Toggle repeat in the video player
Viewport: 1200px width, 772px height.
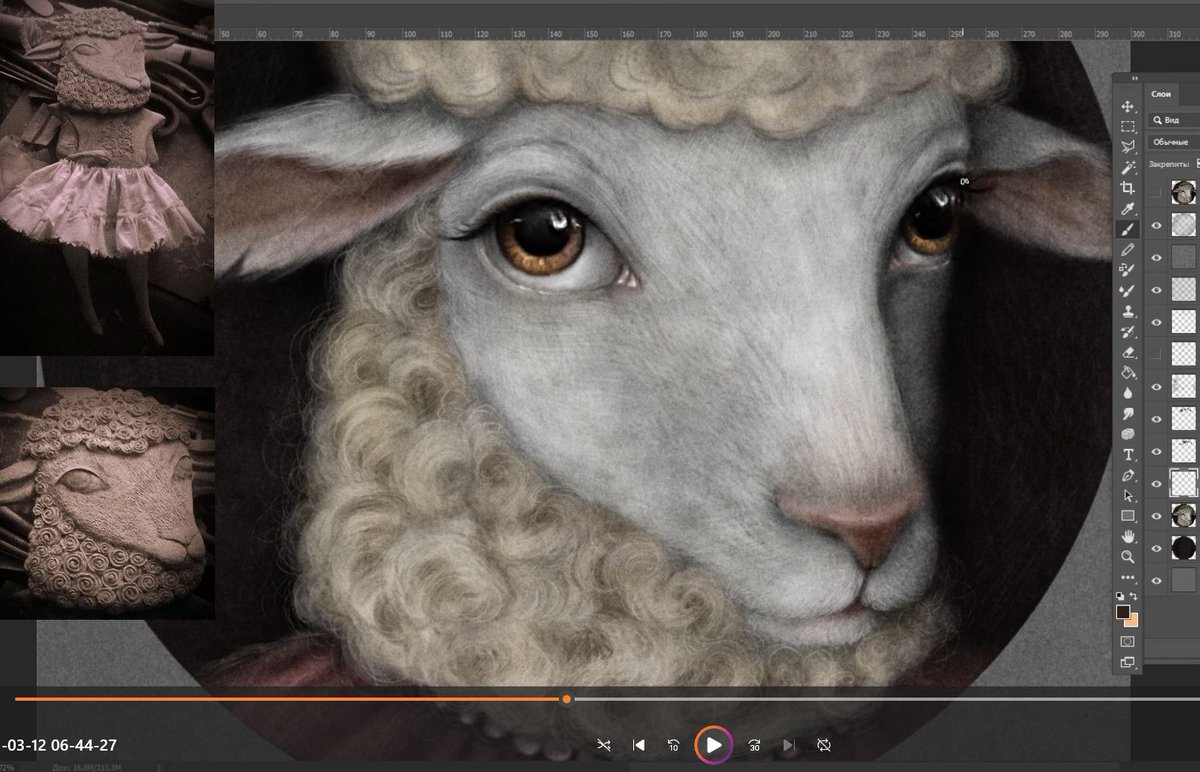point(824,745)
